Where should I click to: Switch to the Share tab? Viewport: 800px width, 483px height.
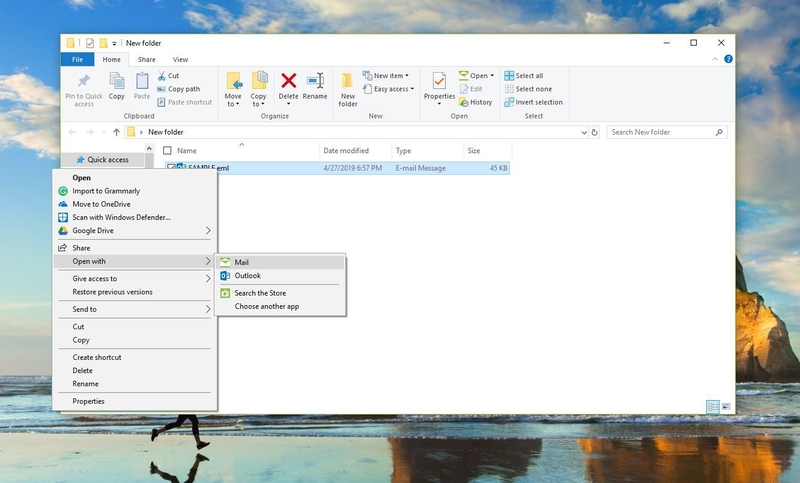click(x=147, y=59)
